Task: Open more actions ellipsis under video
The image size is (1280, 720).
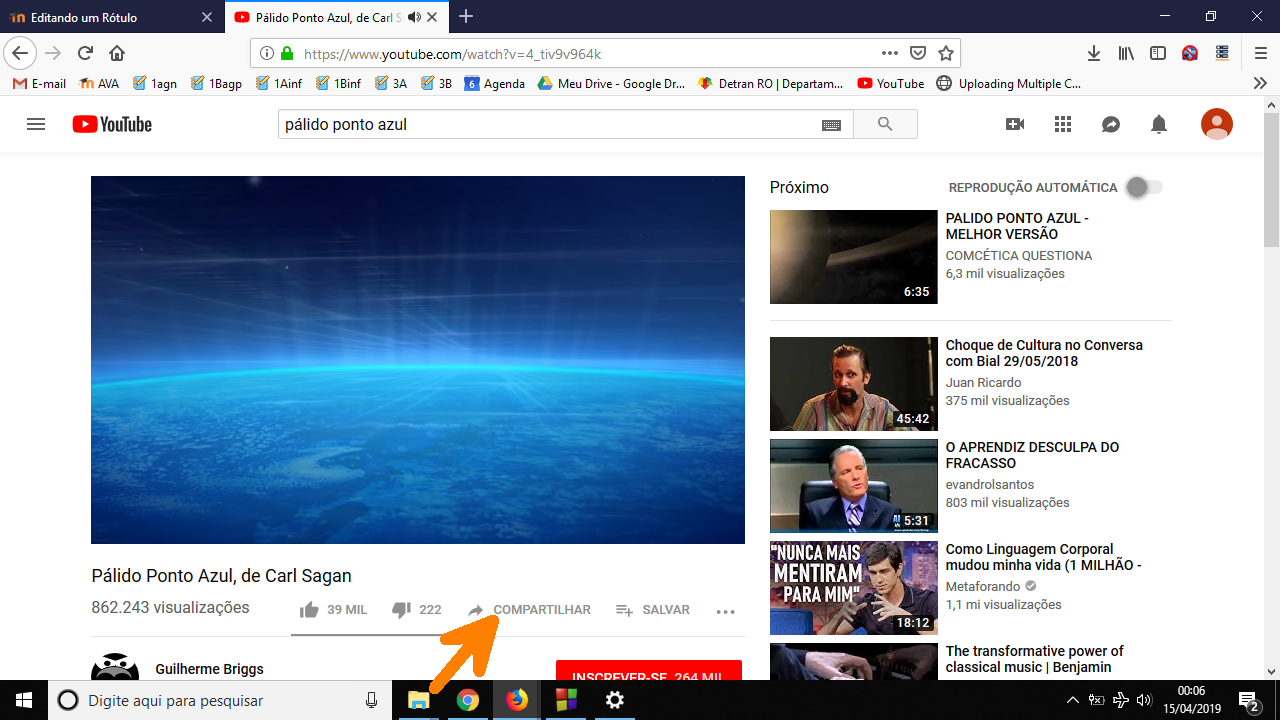Action: 726,611
